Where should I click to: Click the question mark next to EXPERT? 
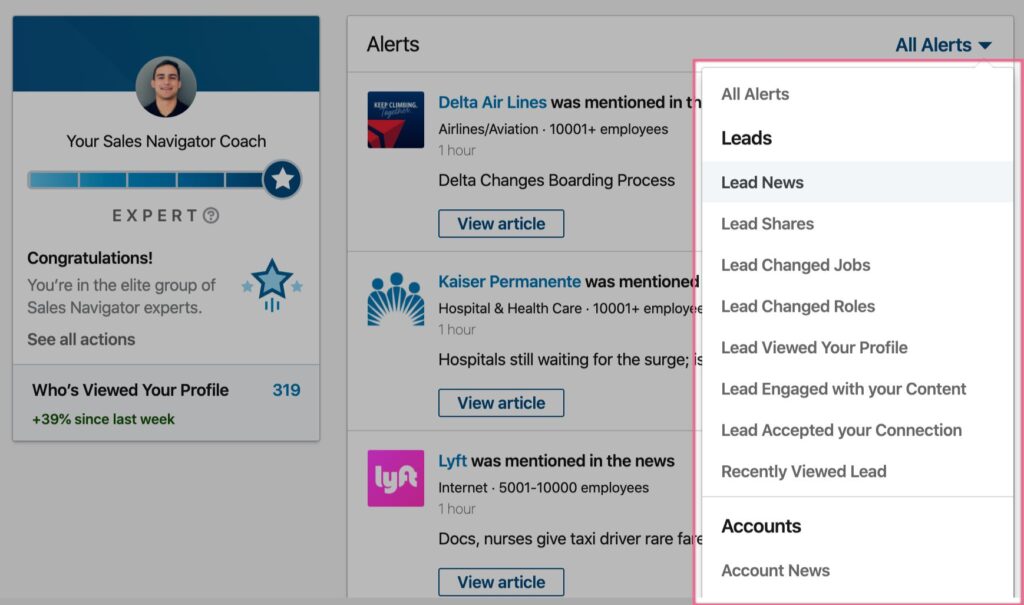coord(211,216)
